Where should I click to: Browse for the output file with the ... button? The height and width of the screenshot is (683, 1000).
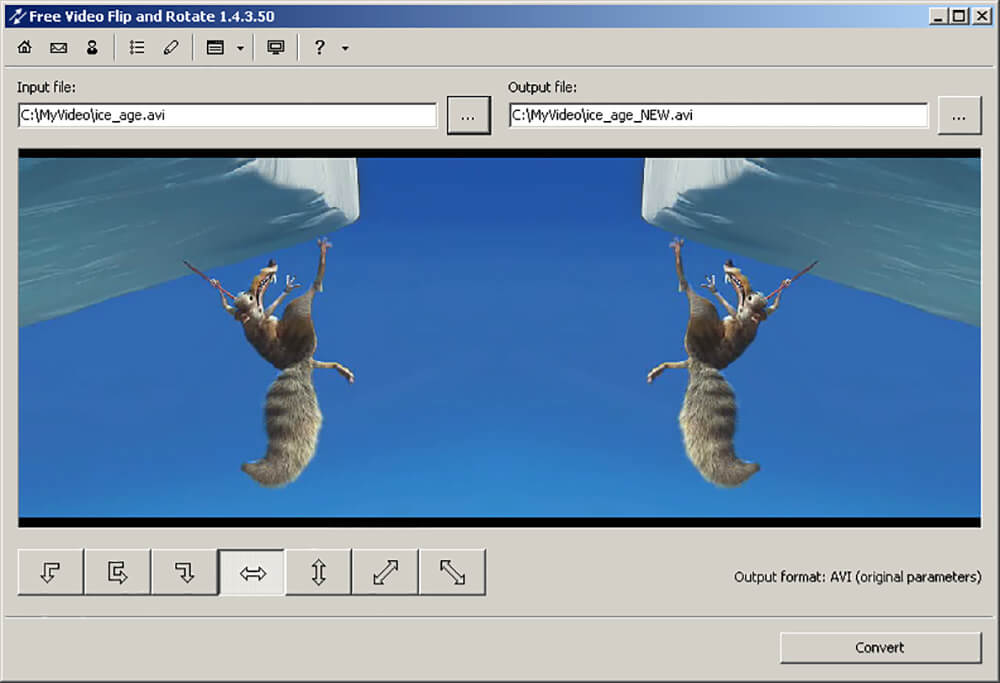959,115
